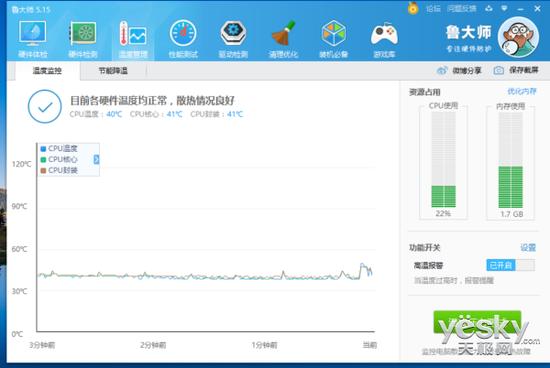Open the 驱动检测 gear icon

[x=233, y=39]
